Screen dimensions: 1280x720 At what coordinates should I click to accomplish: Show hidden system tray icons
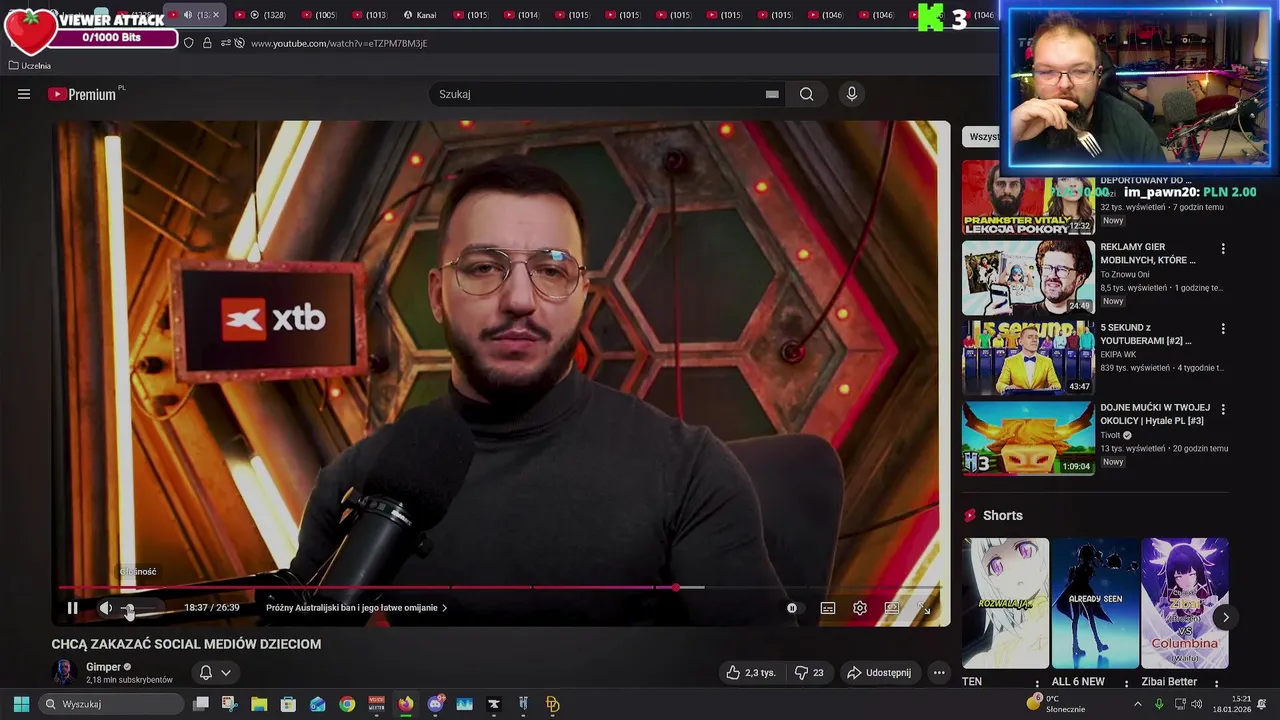1137,704
